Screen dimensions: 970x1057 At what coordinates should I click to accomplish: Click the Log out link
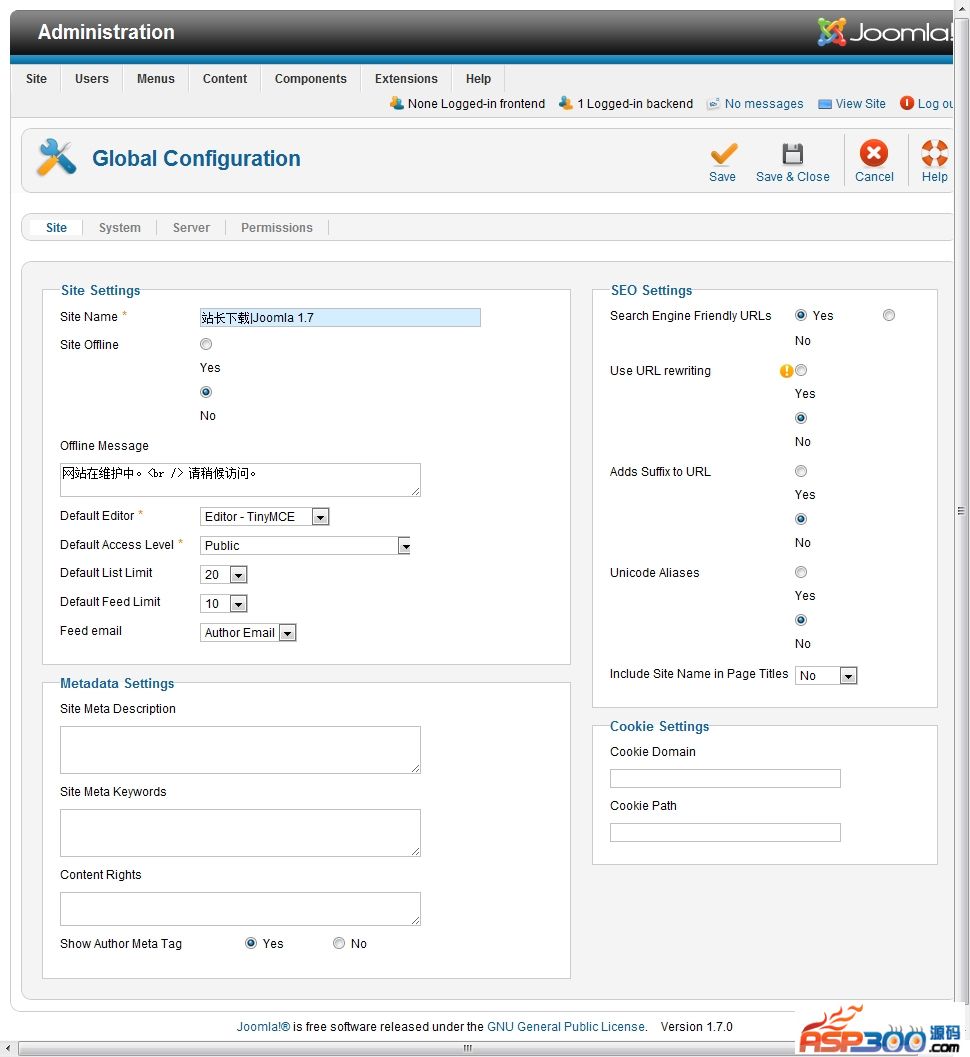[935, 104]
